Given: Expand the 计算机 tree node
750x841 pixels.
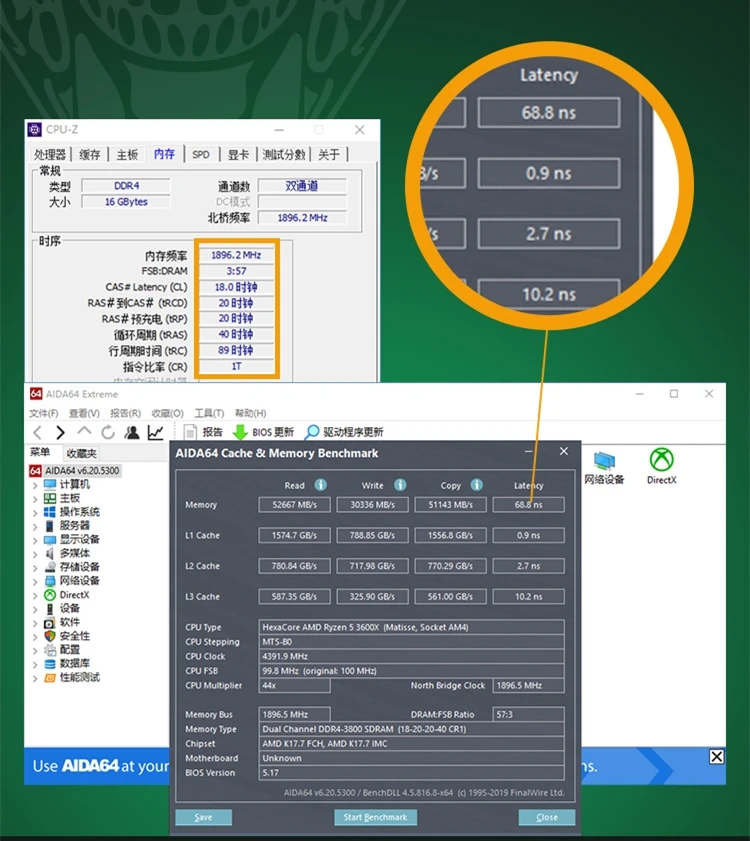Looking at the screenshot, I should pyautogui.click(x=35, y=485).
